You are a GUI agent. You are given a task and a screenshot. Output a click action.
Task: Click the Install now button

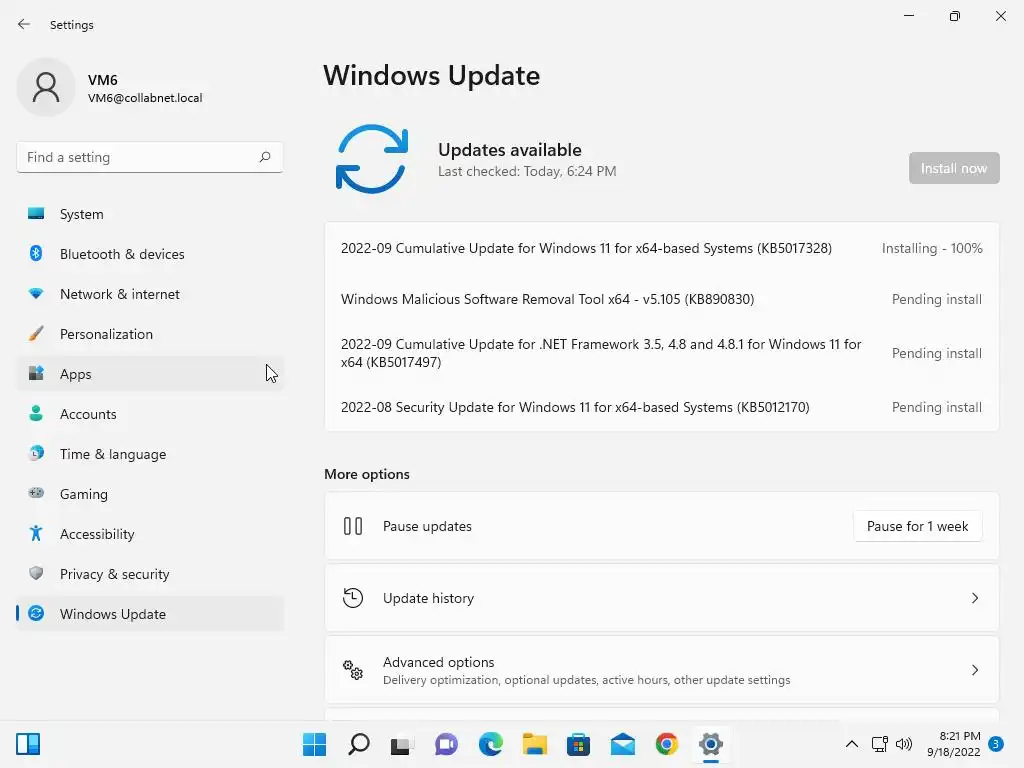tap(953, 168)
